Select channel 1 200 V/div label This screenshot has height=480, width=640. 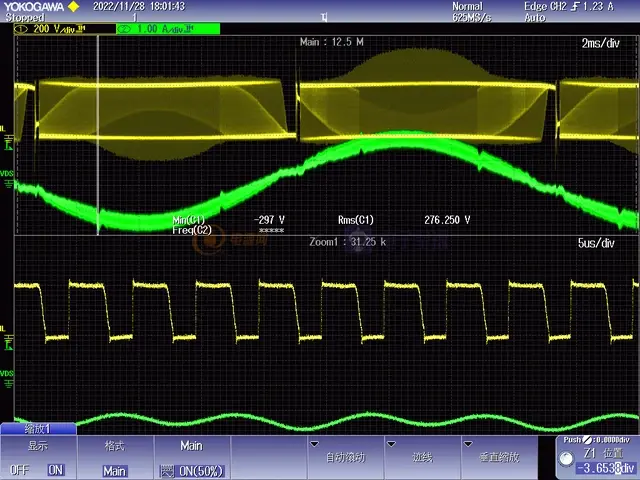(65, 29)
